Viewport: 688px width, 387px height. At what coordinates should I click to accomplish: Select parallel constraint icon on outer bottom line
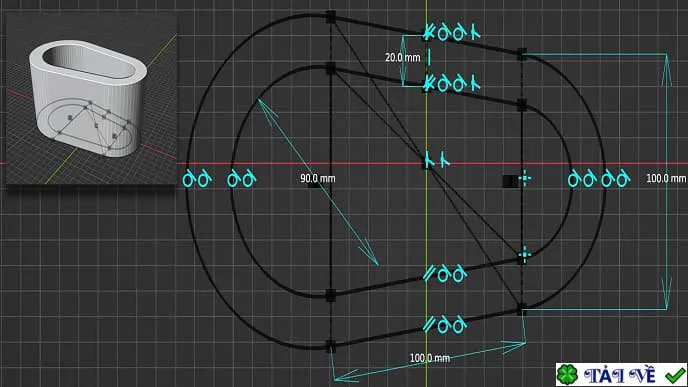coord(429,325)
